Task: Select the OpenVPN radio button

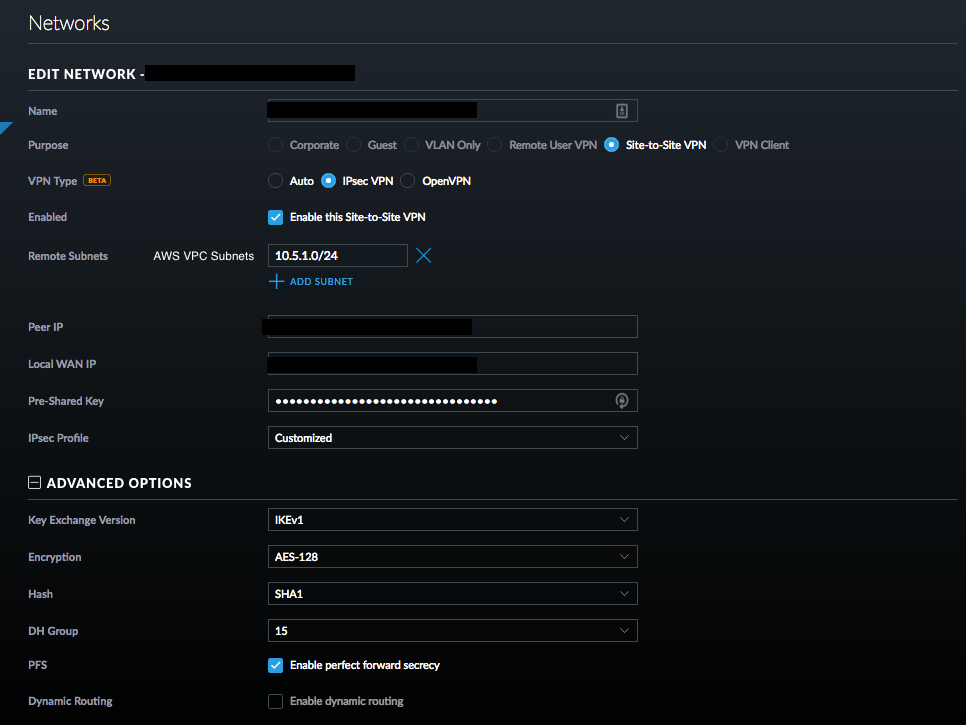Action: [408, 181]
